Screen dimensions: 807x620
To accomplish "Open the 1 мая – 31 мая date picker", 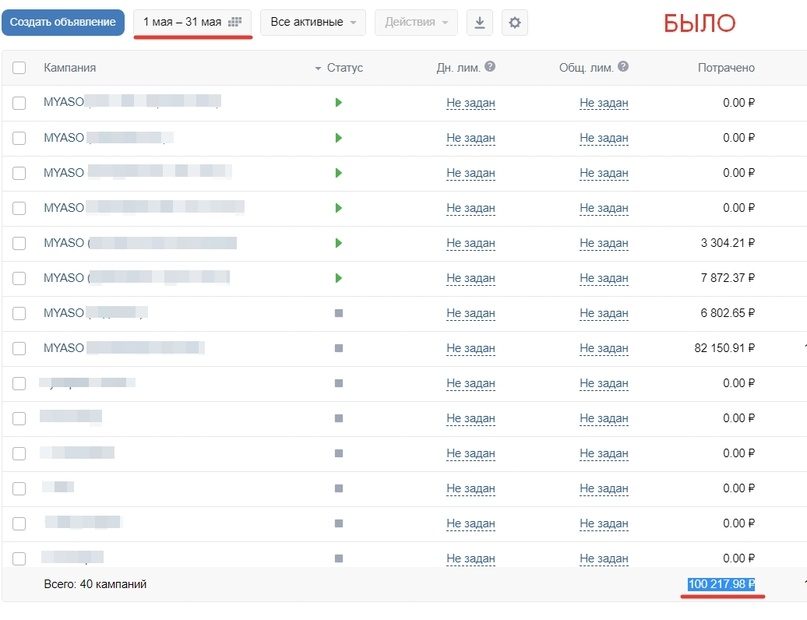I will [192, 23].
